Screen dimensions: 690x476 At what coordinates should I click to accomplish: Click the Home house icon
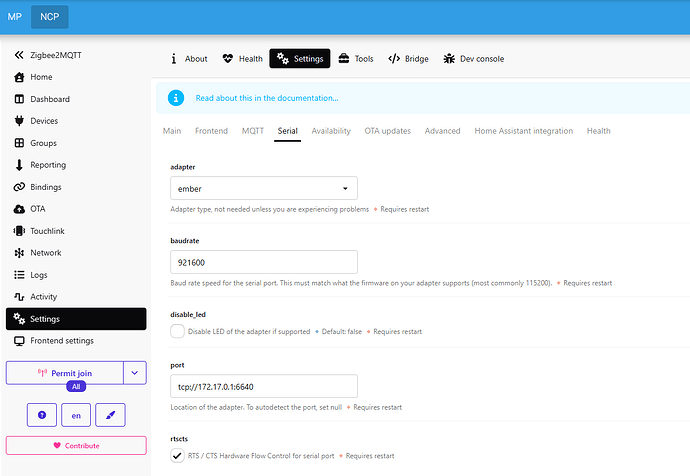(19, 77)
